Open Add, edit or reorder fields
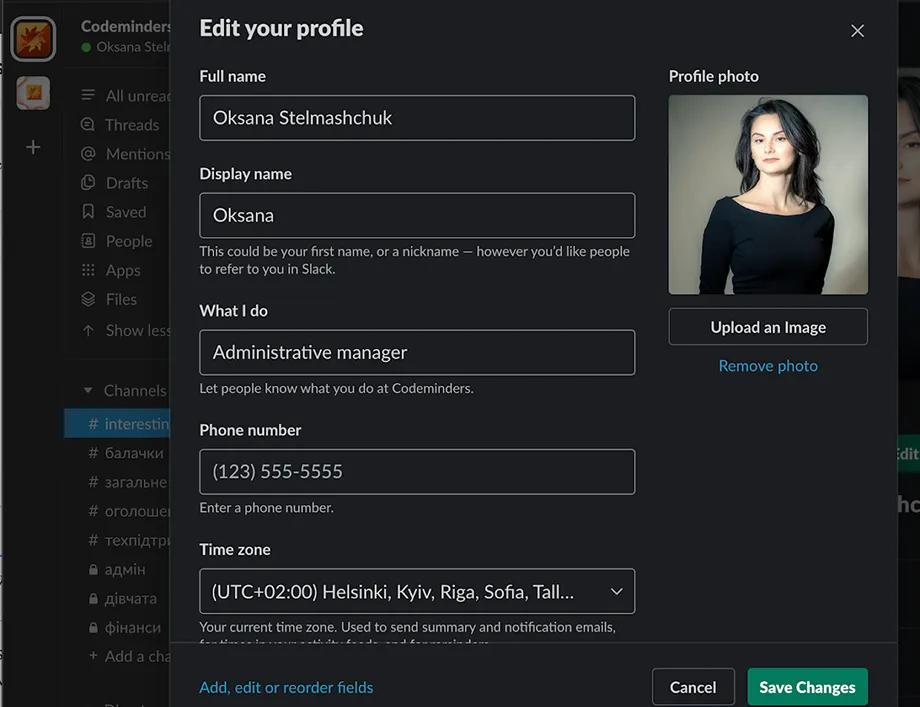Screen dimensions: 920x707 tap(286, 687)
